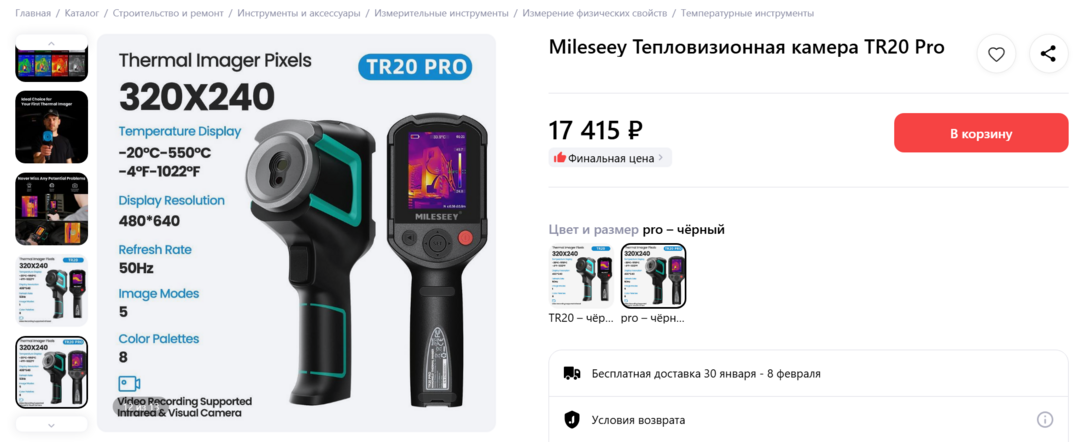
Task: Open Строительство и ремонт breadcrumb link
Action: [x=168, y=13]
